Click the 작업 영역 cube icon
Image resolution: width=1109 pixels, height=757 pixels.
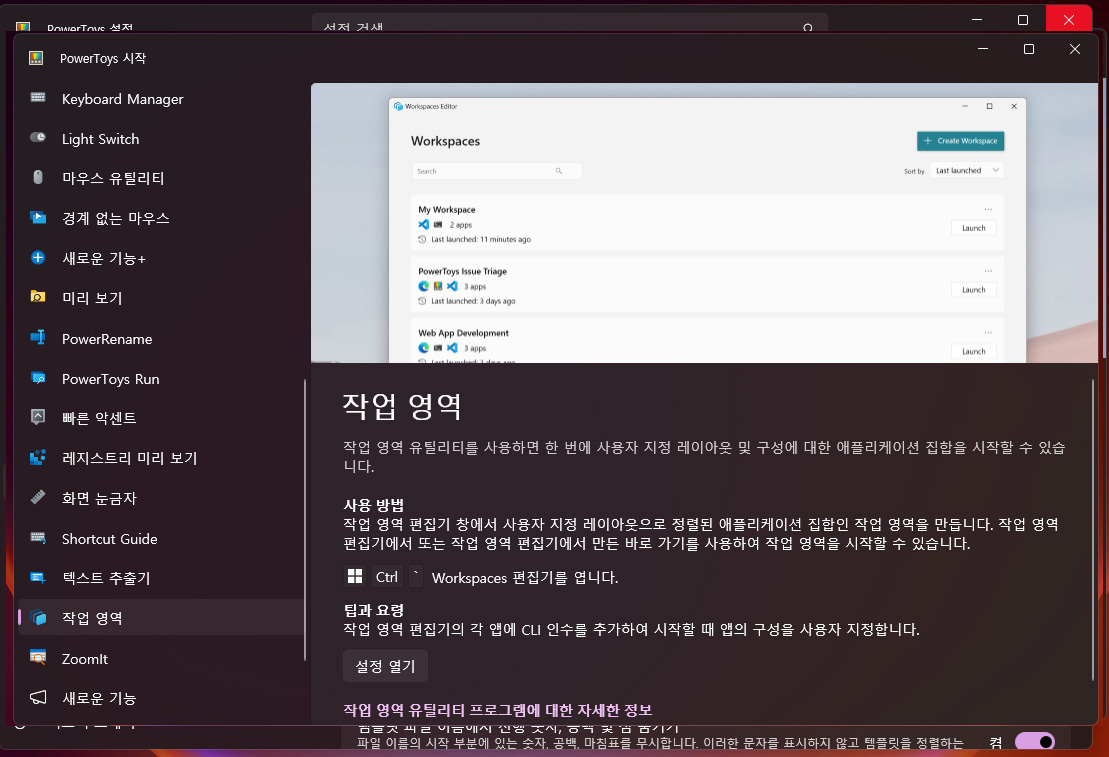[x=38, y=617]
